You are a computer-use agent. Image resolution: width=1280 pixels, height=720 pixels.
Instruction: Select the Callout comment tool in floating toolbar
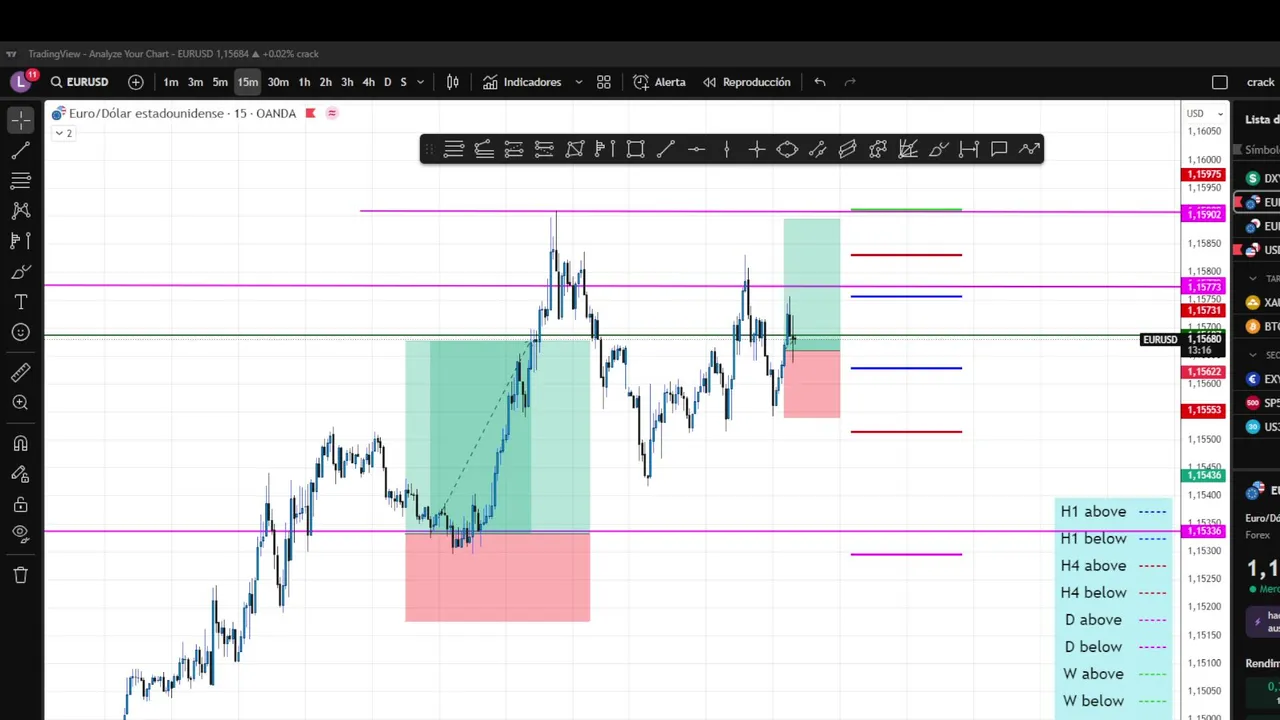(999, 149)
